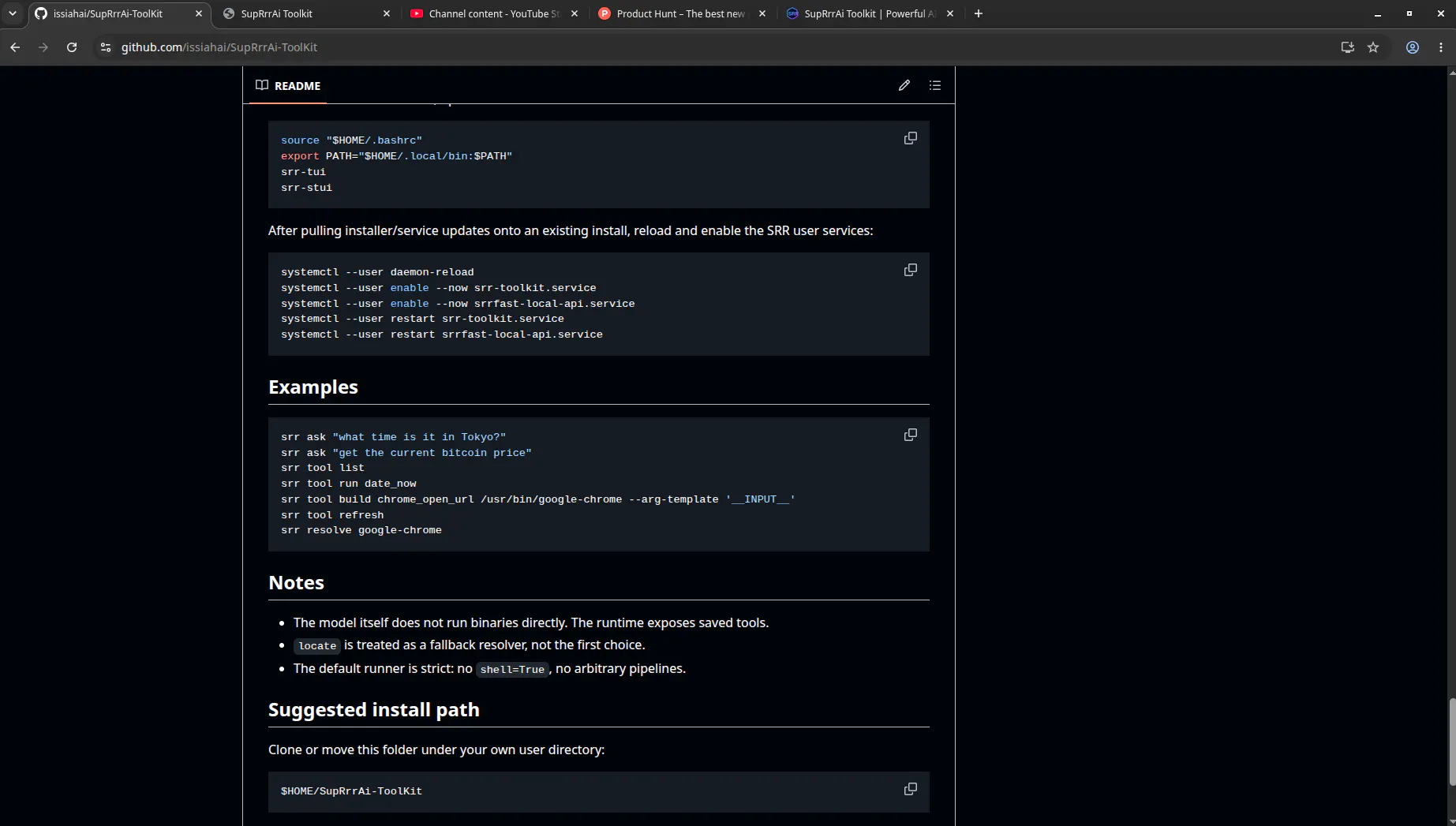
Task: Click the 'what time is it in Tokyo?' example
Action: coord(419,437)
